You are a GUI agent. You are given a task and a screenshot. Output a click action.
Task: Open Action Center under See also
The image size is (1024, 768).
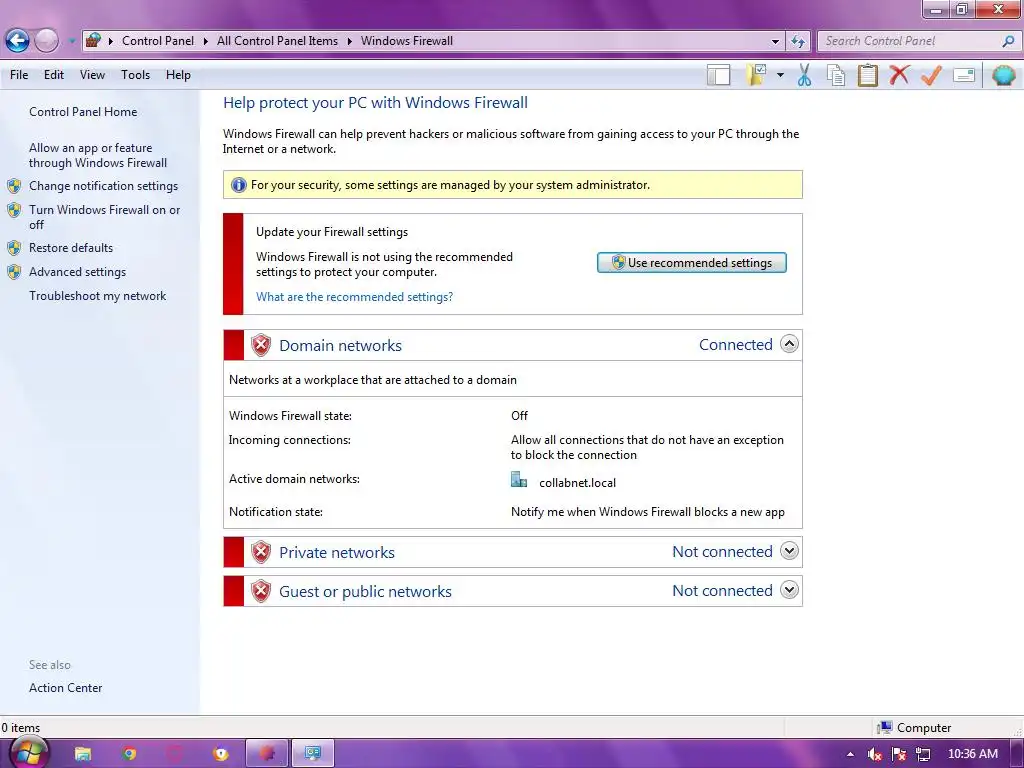(65, 688)
